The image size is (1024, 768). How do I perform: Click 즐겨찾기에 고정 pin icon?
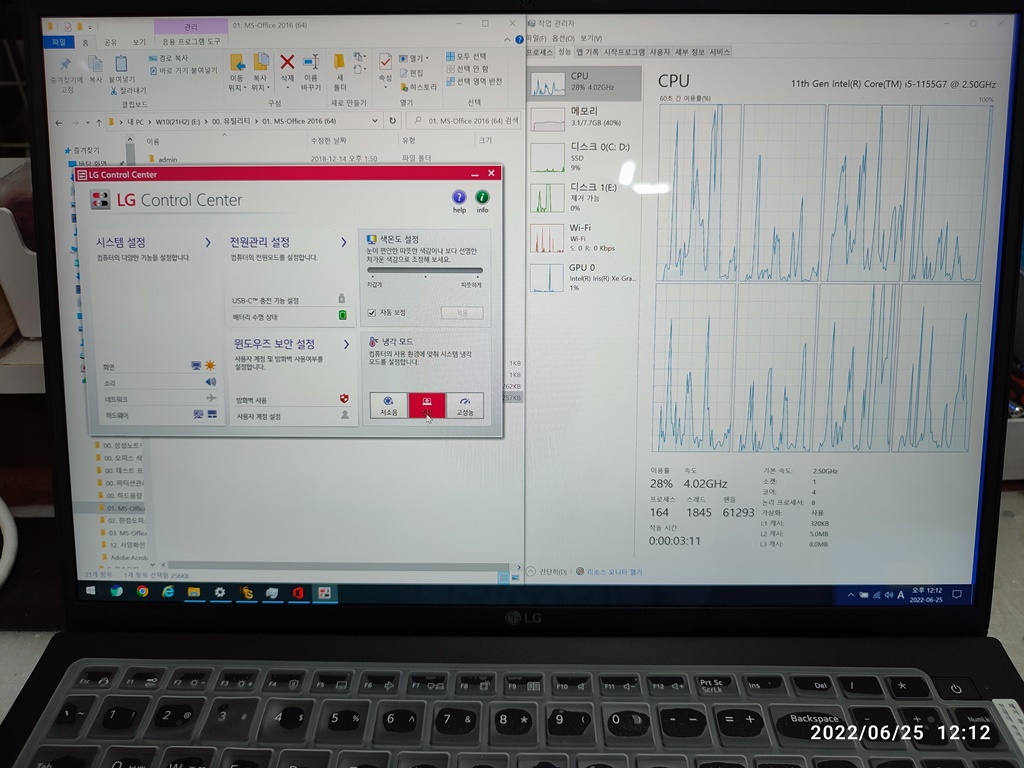[x=65, y=64]
